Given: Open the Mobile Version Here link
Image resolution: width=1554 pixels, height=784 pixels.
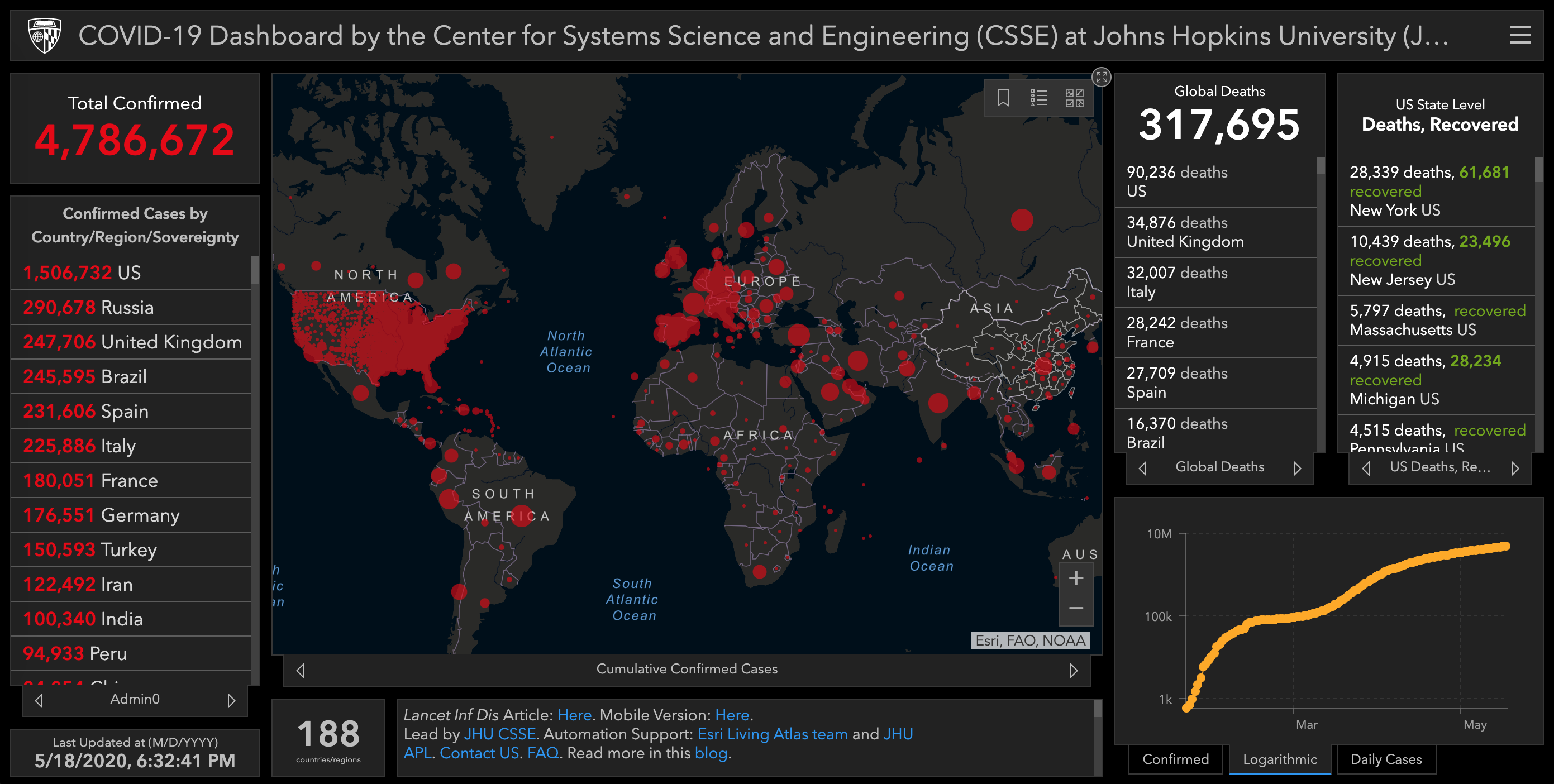Looking at the screenshot, I should 732,715.
